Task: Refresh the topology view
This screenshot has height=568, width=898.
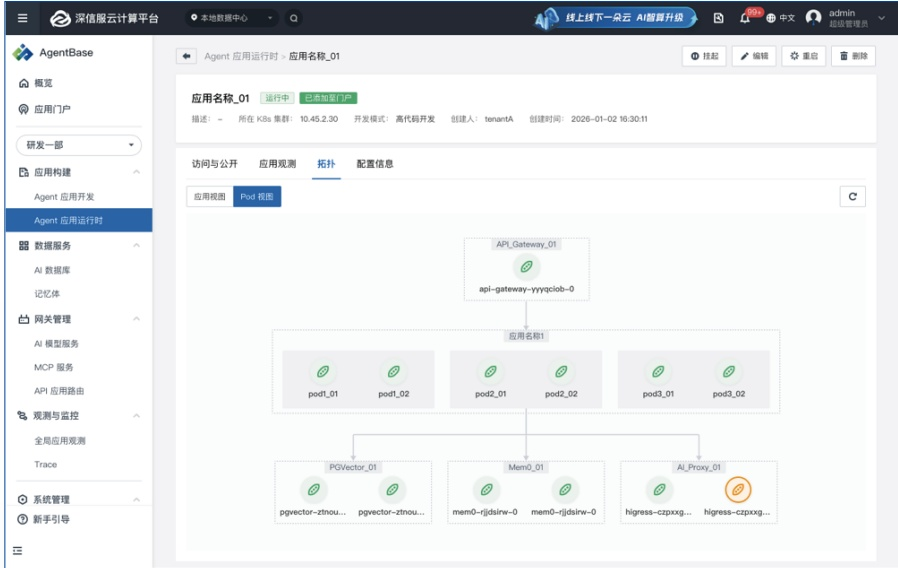Action: point(852,196)
